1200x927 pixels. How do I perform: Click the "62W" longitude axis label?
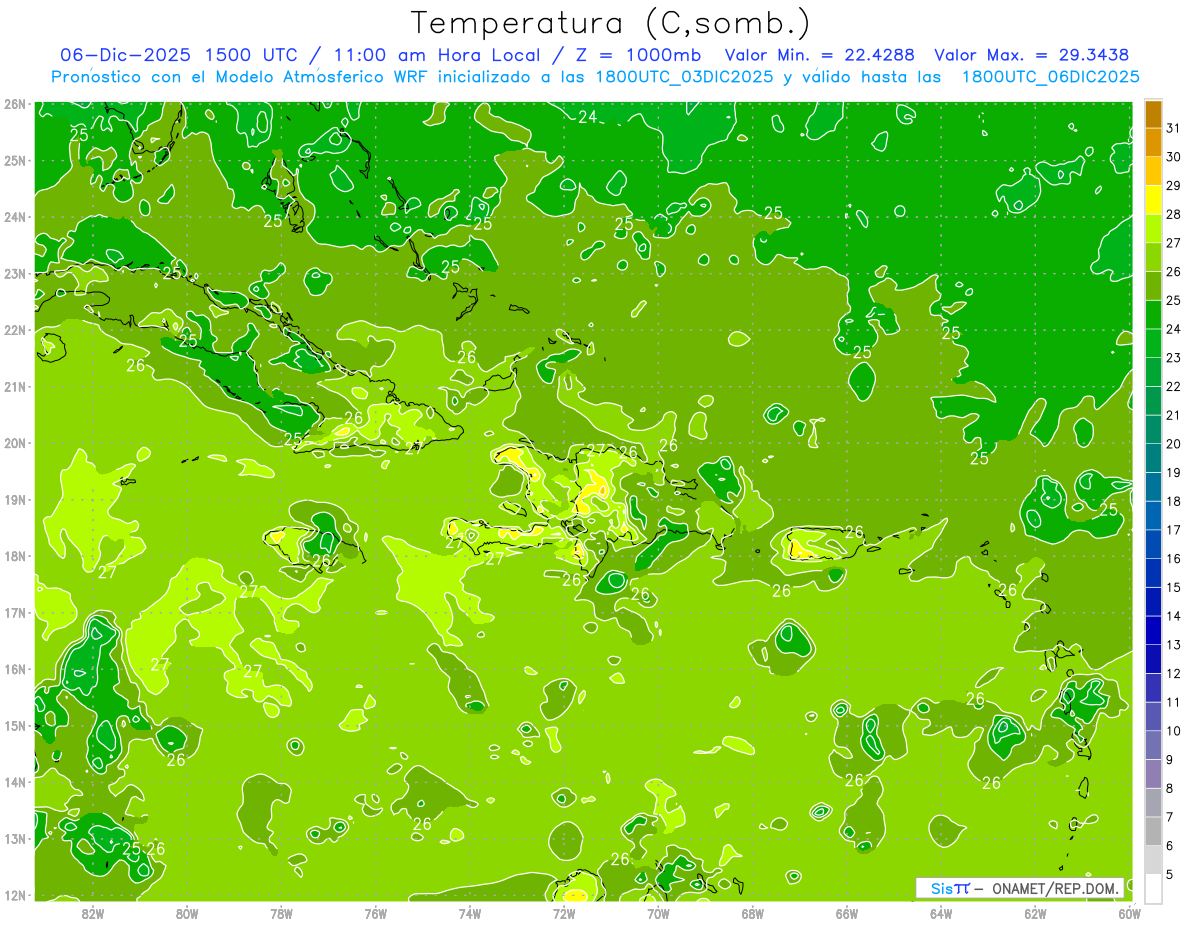tap(1035, 914)
